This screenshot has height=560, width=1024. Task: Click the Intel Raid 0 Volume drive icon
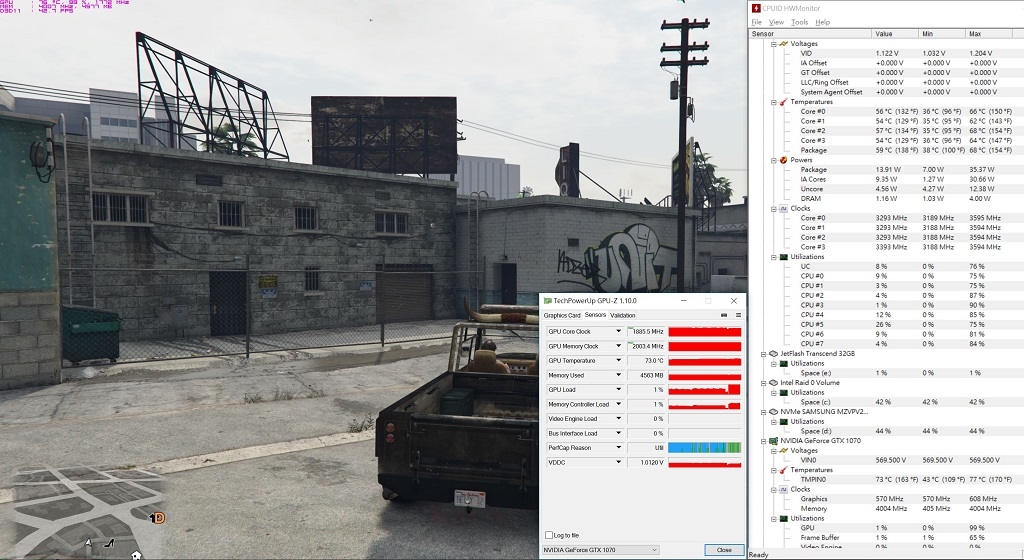pyautogui.click(x=773, y=382)
